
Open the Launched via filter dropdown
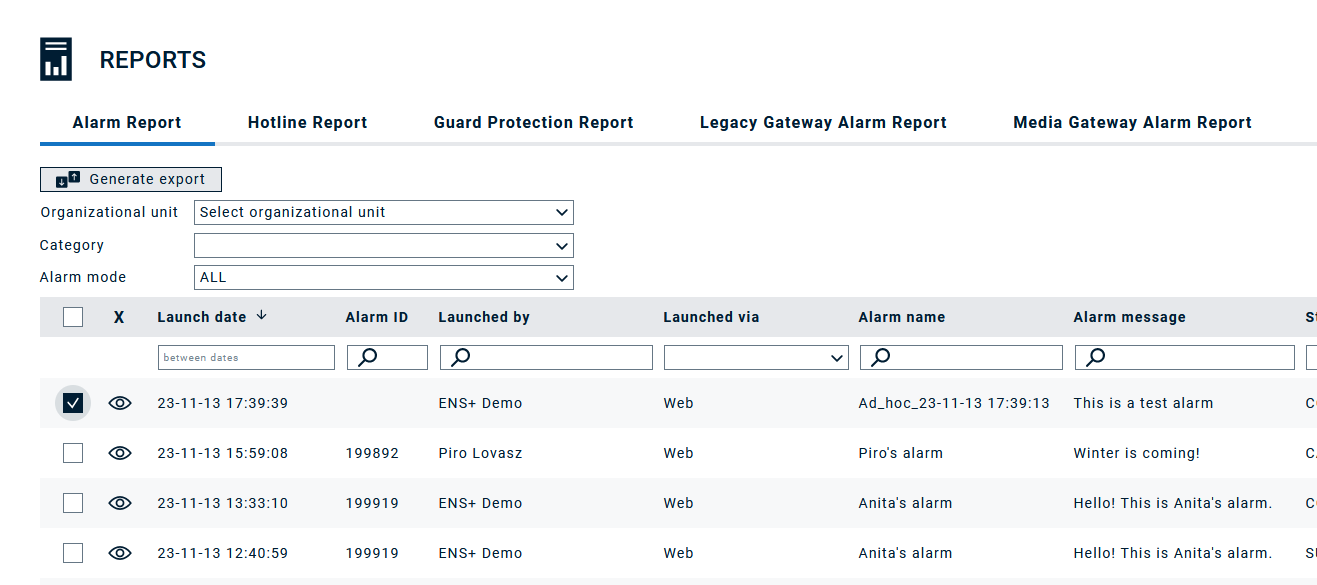click(x=756, y=358)
